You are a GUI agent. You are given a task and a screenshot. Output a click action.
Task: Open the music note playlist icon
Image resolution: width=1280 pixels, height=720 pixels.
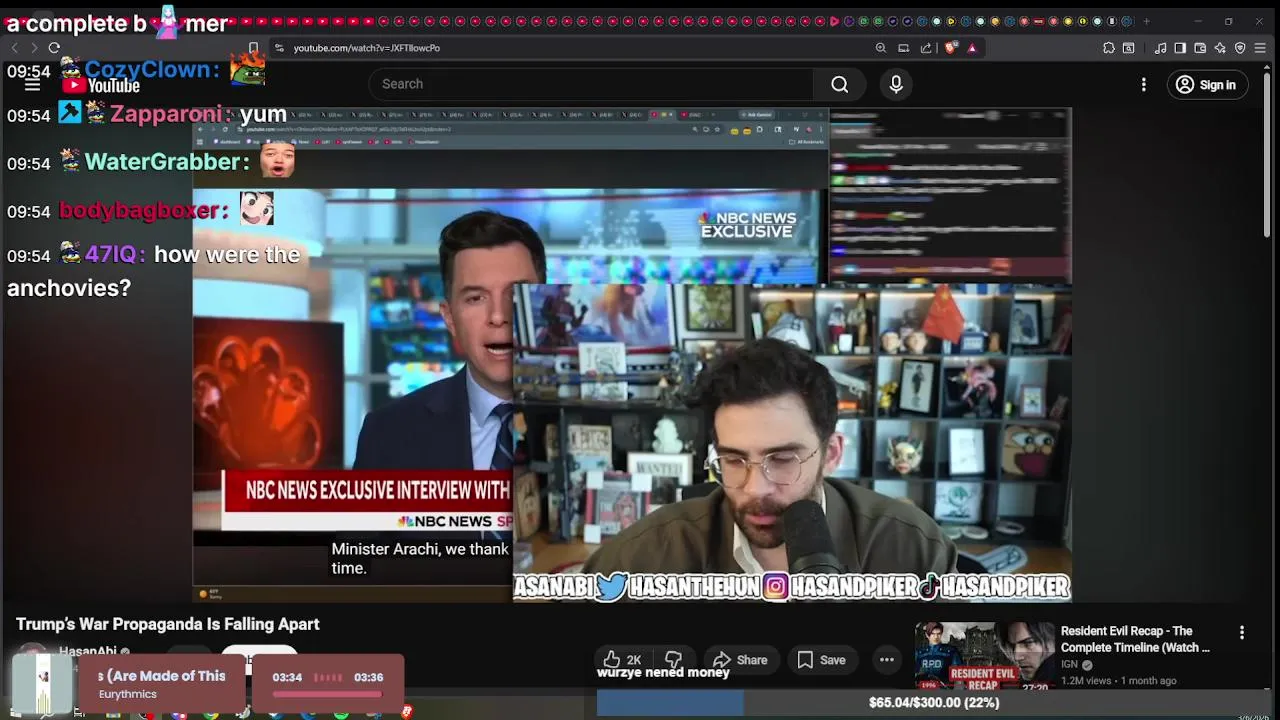[1160, 48]
